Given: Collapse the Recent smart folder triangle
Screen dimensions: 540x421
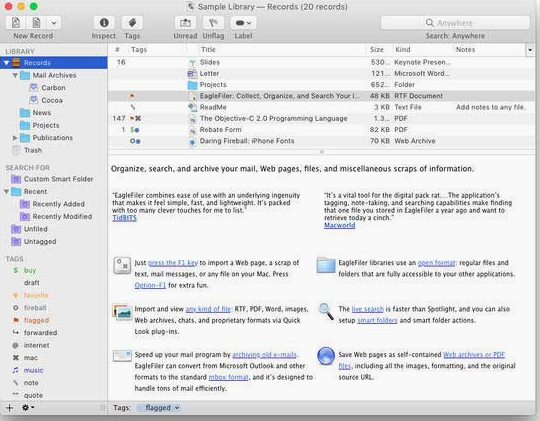Looking at the screenshot, I should [x=6, y=191].
